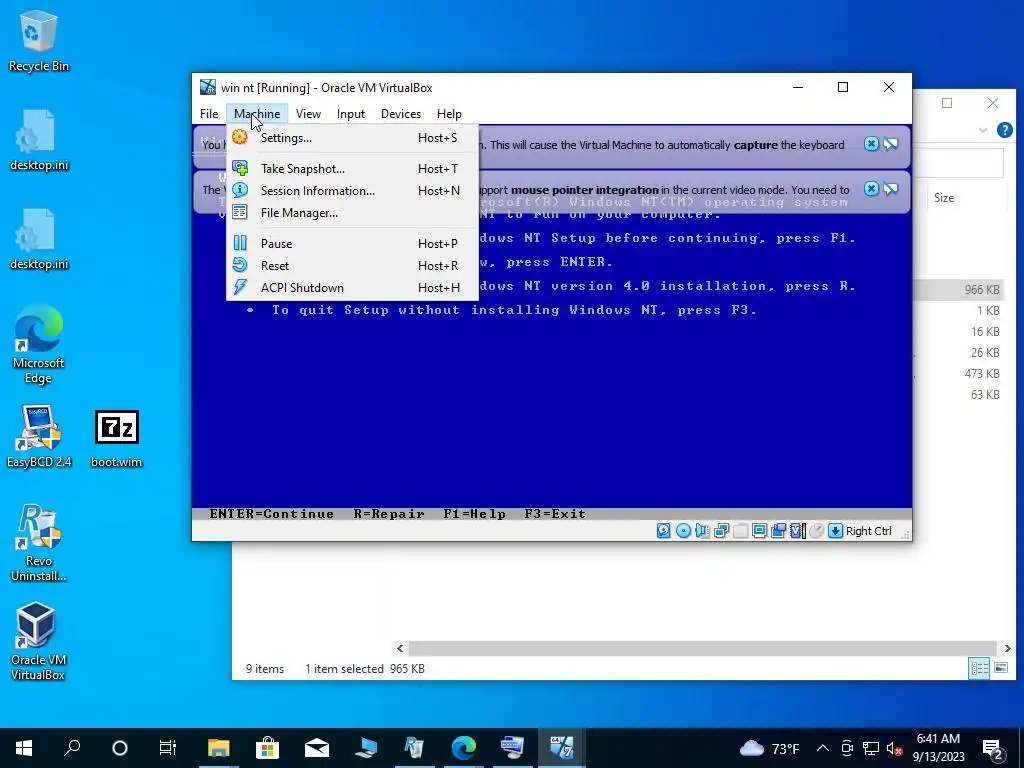Open File Explorer from the taskbar
This screenshot has width=1024, height=768.
click(x=219, y=748)
